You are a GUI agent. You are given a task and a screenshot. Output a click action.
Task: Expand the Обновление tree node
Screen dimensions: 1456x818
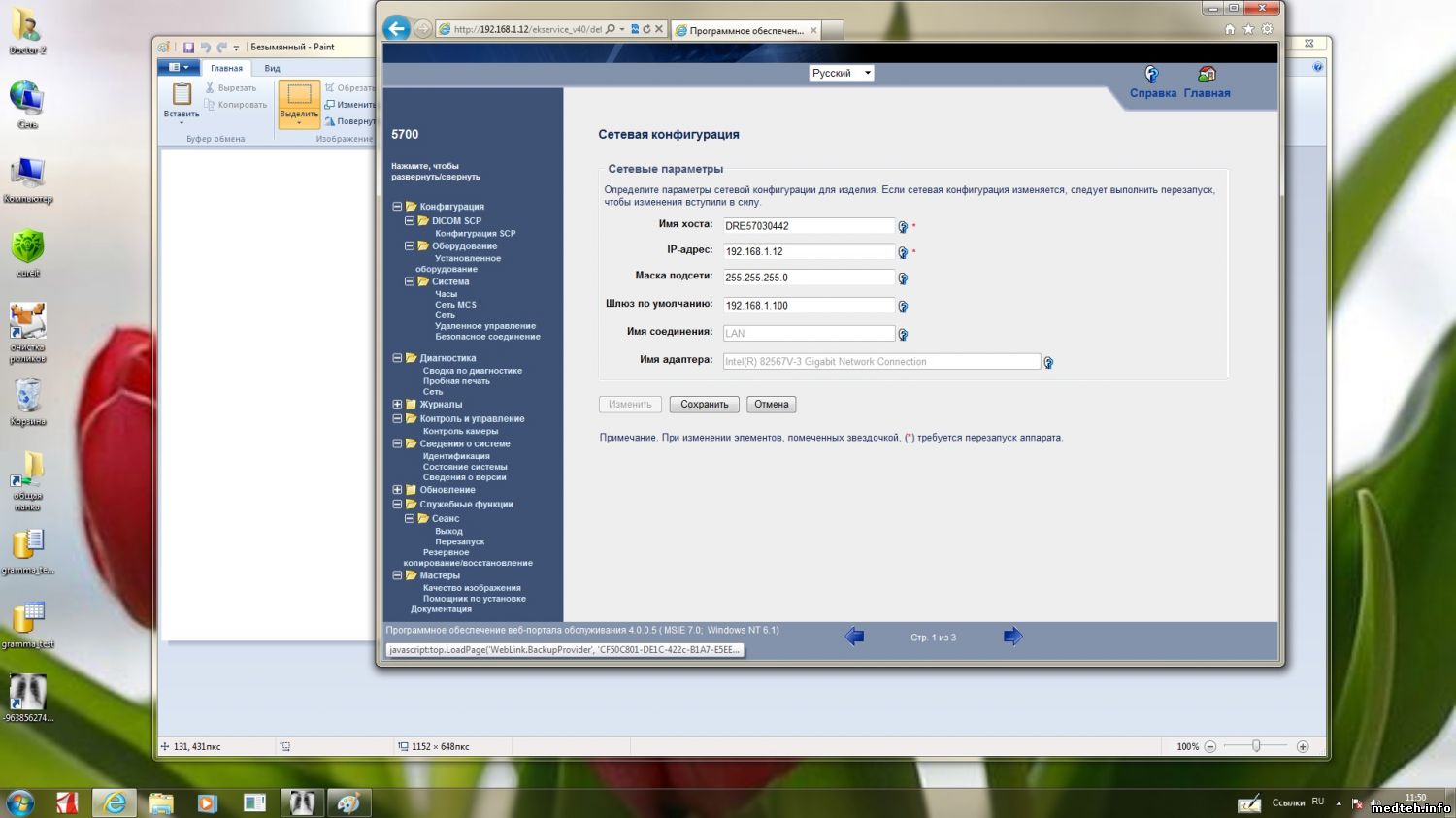[x=397, y=490]
